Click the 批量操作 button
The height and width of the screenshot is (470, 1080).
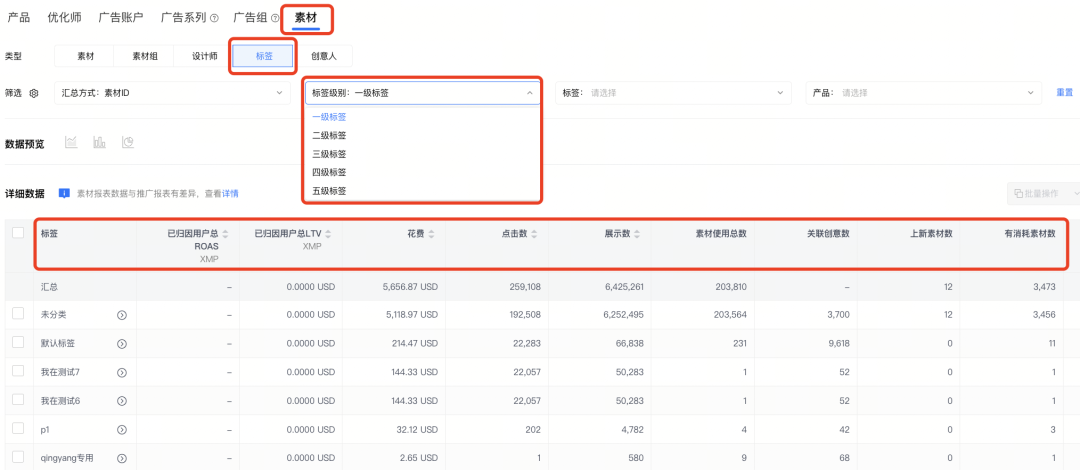[x=1043, y=194]
